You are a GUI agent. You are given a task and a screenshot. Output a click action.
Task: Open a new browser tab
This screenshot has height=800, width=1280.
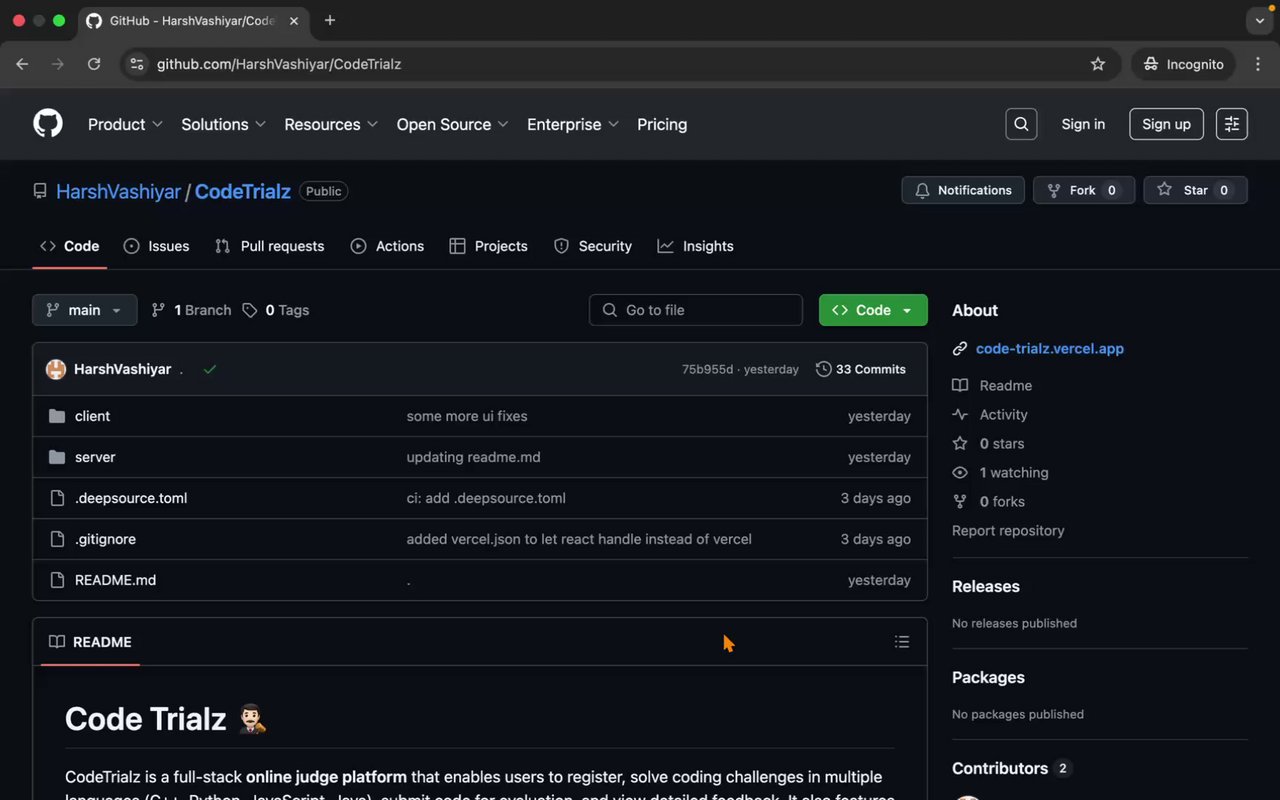click(x=330, y=20)
